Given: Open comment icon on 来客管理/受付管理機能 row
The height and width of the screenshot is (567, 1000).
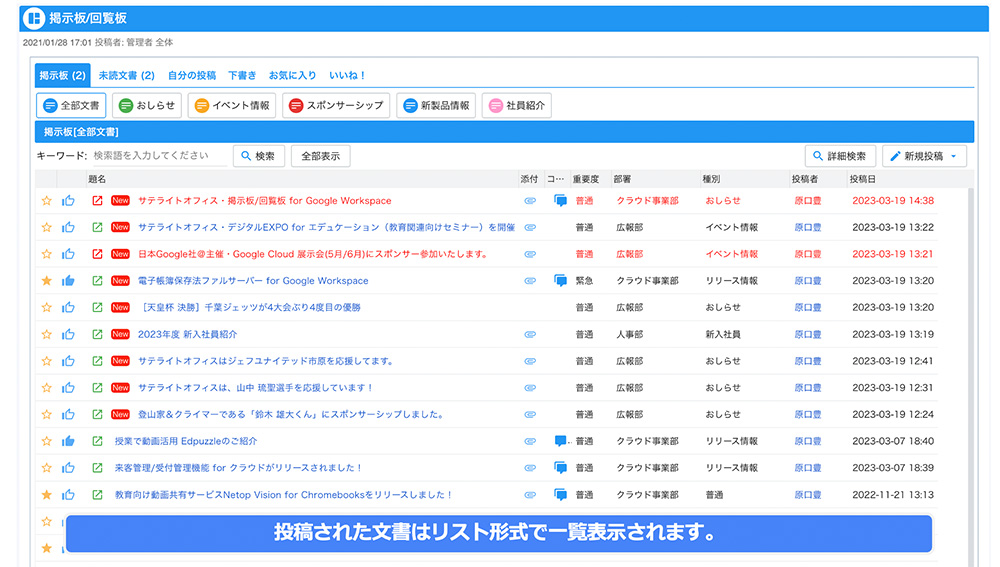Looking at the screenshot, I should coord(561,468).
